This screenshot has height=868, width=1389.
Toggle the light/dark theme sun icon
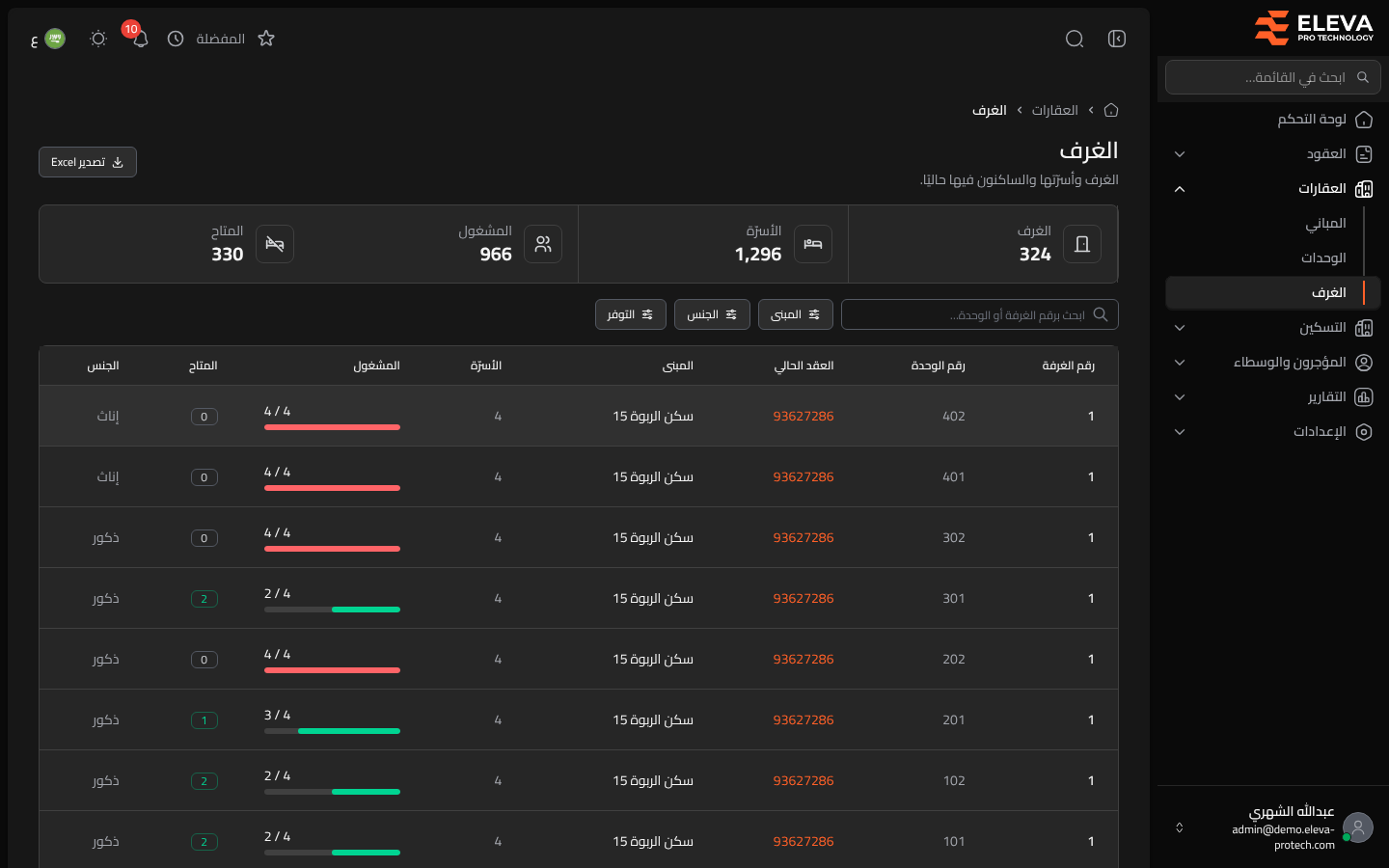[98, 39]
